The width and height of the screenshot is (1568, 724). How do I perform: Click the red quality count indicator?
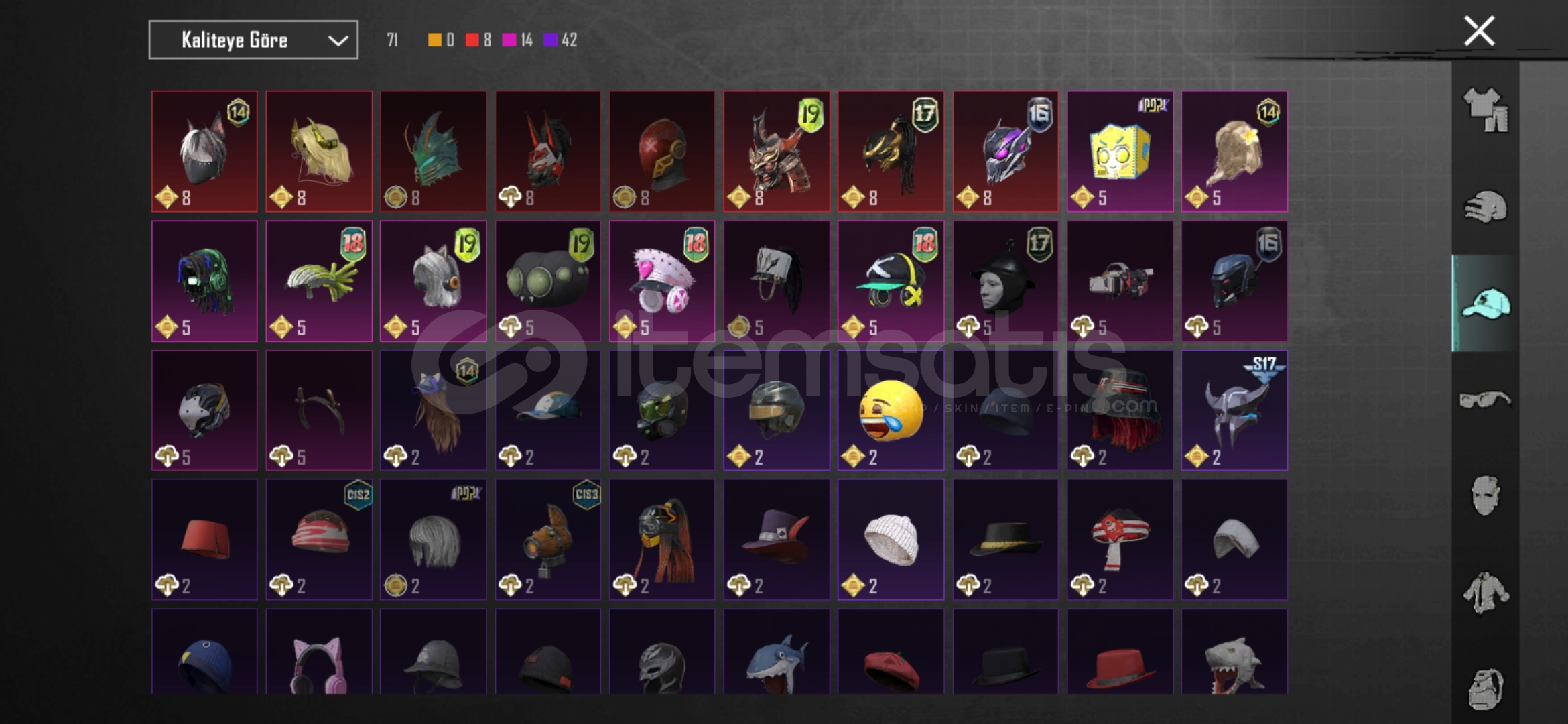pos(478,40)
